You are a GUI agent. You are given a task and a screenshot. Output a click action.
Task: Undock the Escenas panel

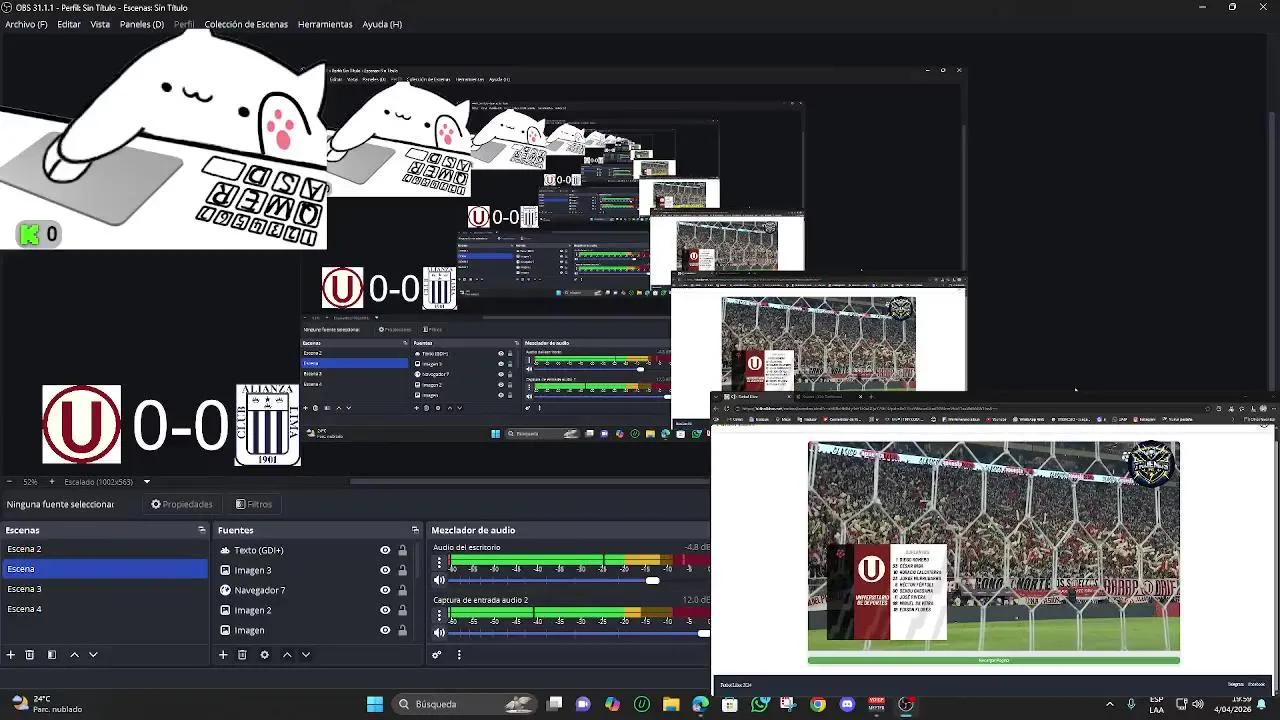coord(201,530)
